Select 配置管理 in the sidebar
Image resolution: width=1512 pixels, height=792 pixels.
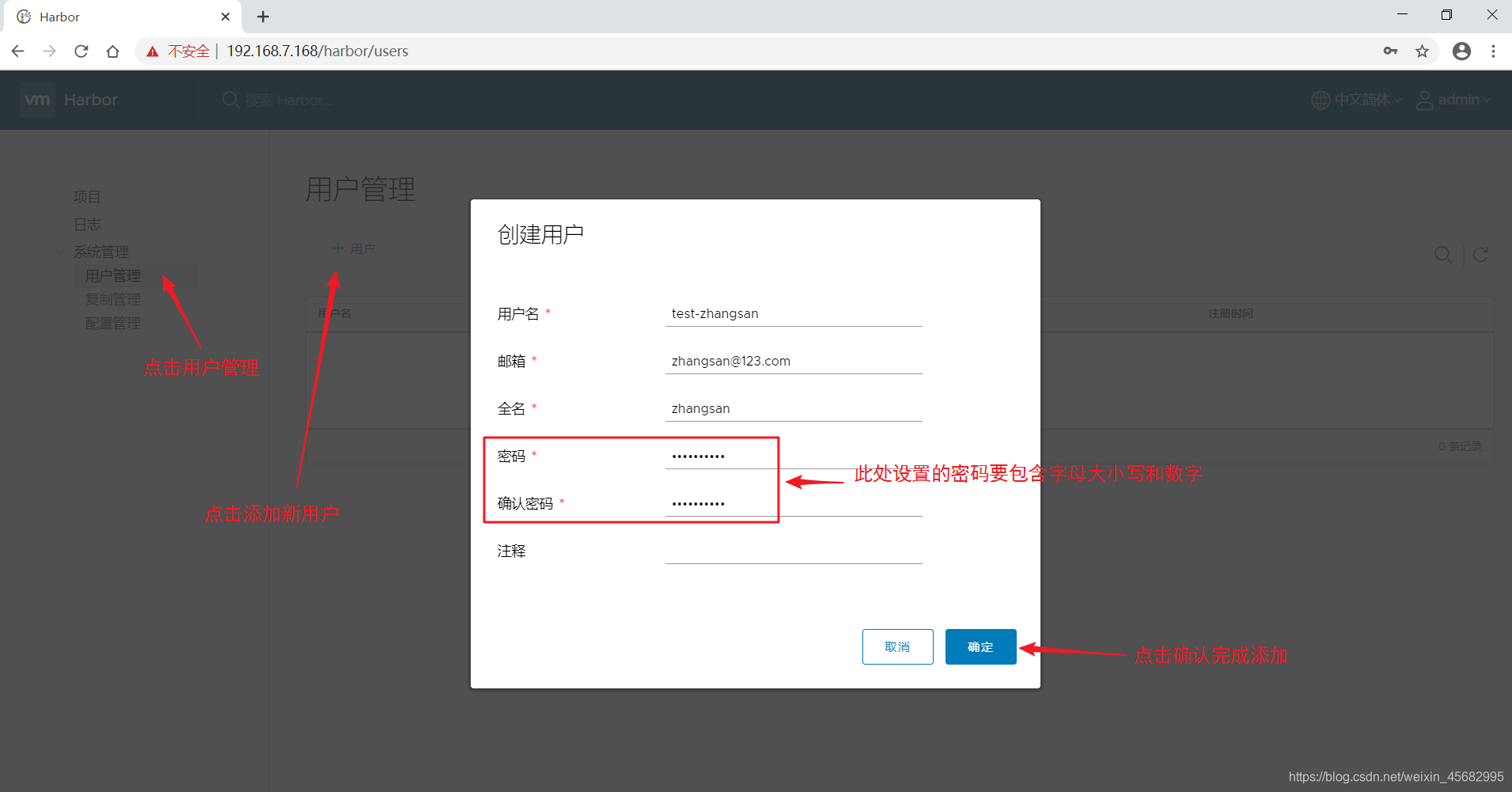(113, 324)
